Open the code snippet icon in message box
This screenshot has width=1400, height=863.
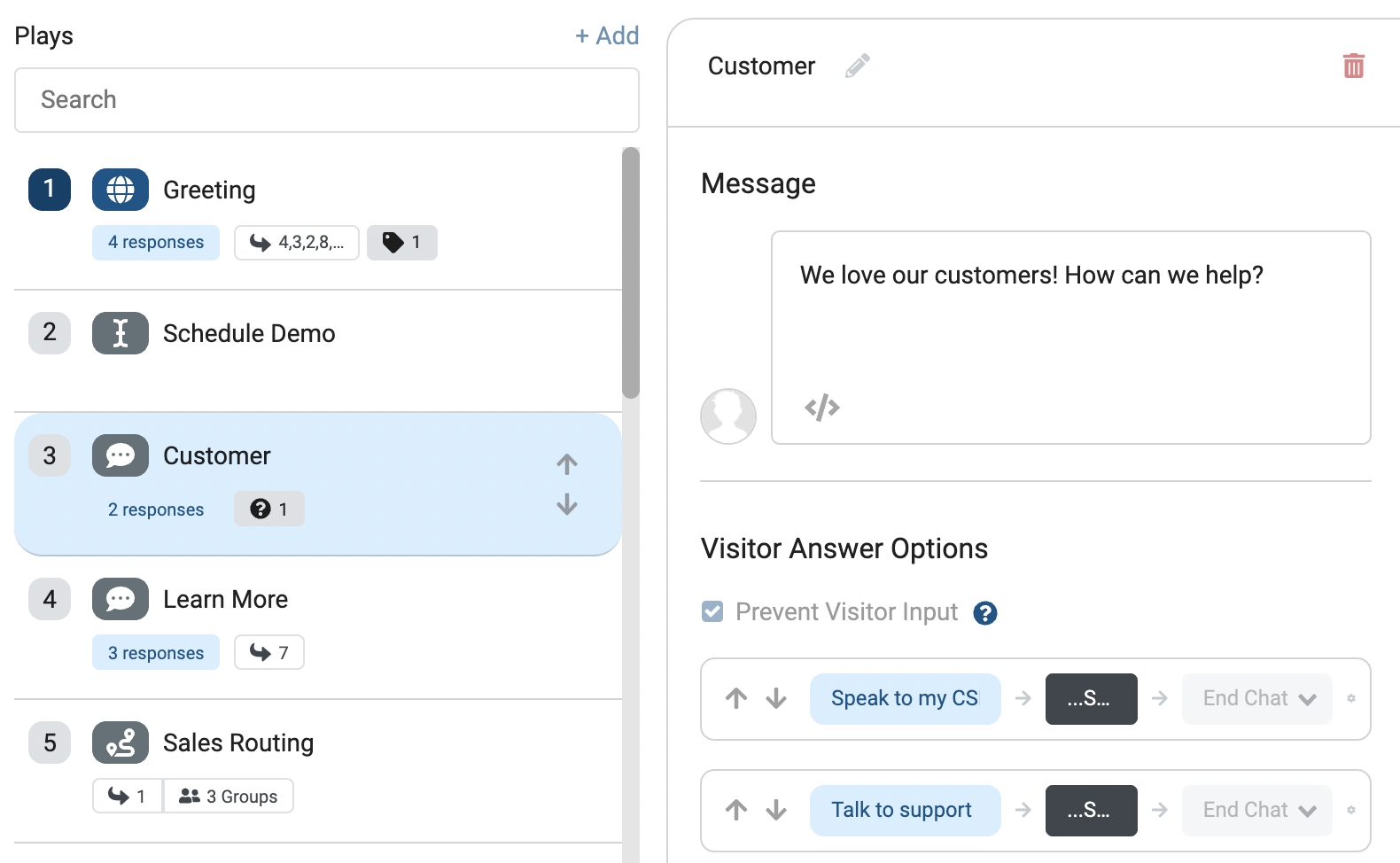pos(821,408)
